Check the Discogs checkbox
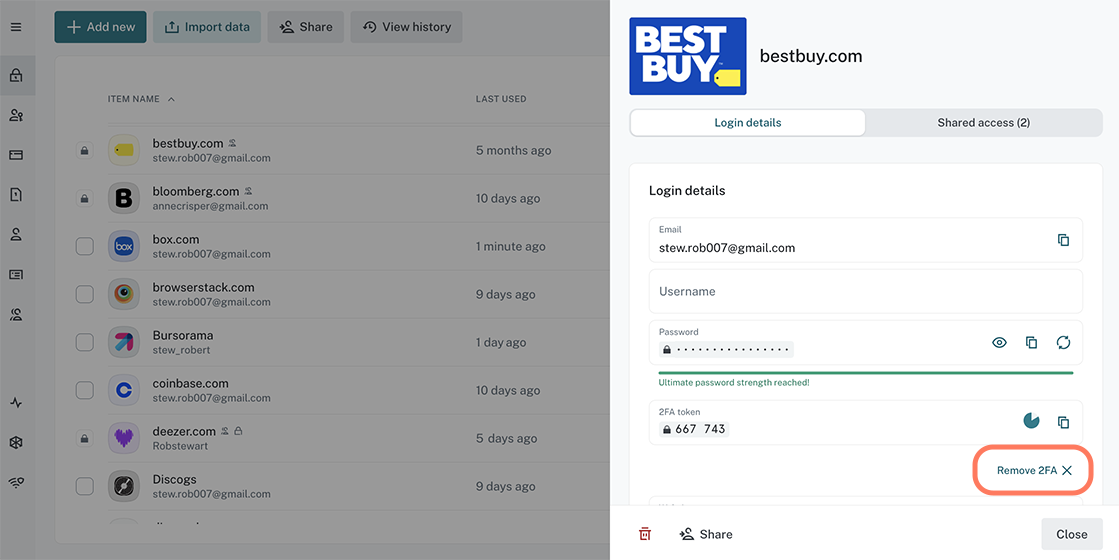The width and height of the screenshot is (1119, 560). [84, 487]
